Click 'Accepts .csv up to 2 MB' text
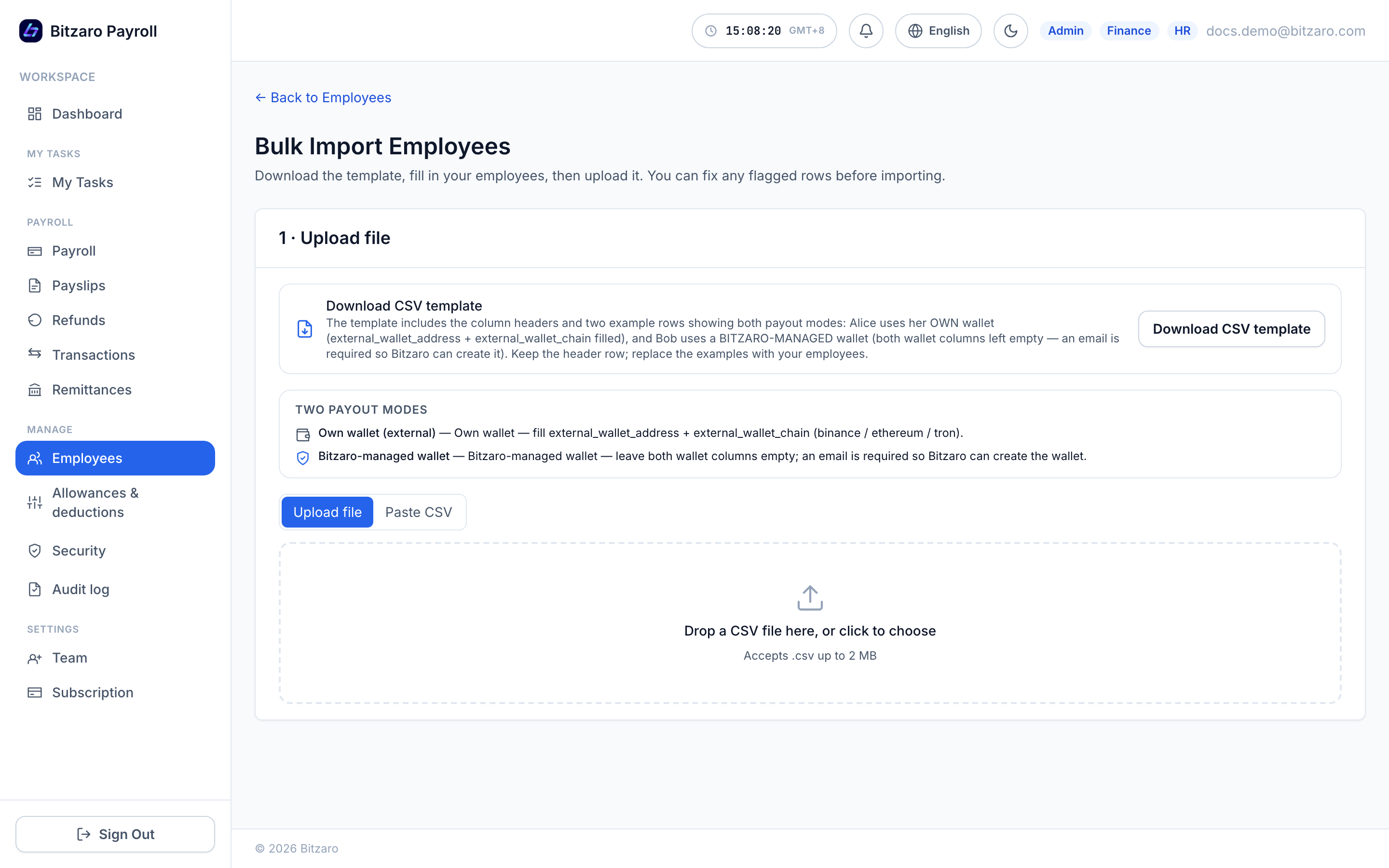This screenshot has width=1389, height=868. coord(810,656)
